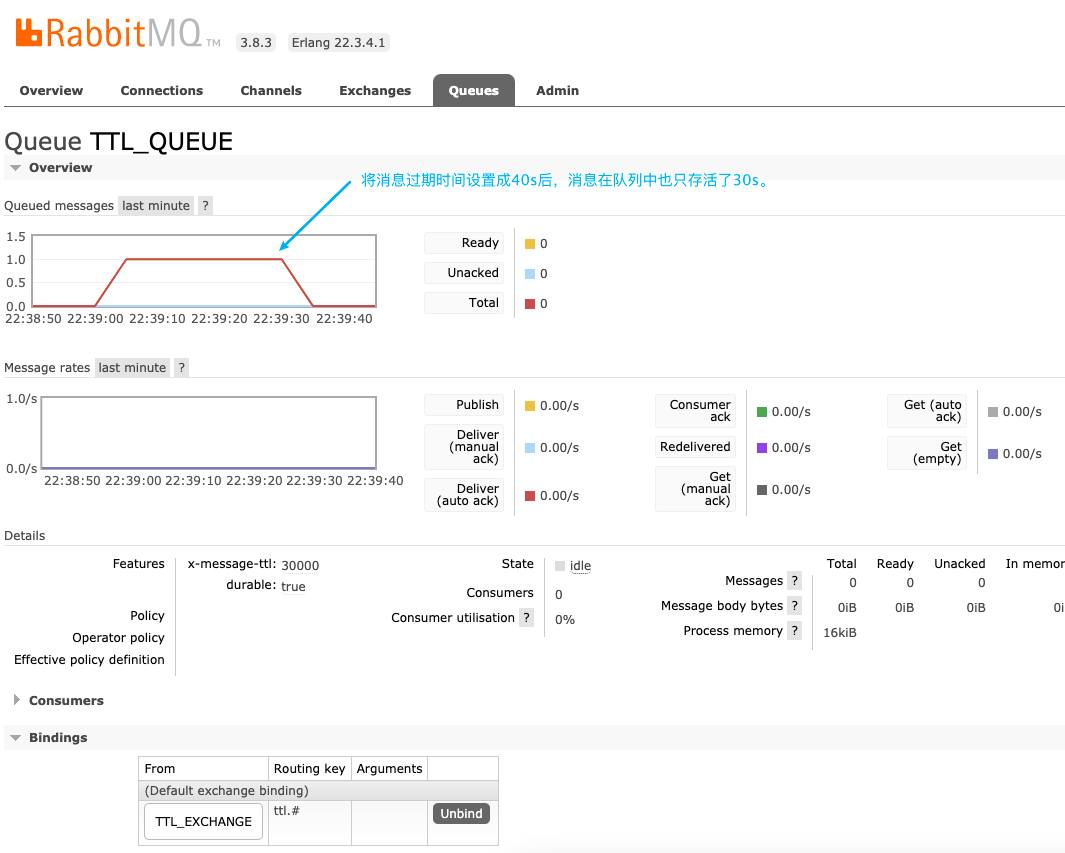Image resolution: width=1065 pixels, height=853 pixels.
Task: Toggle the Consumer ack rate series
Action: tap(696, 411)
